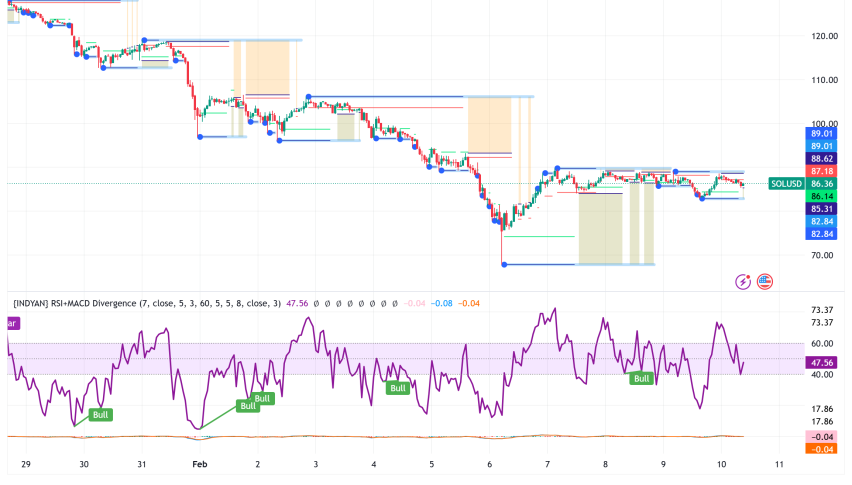Screen dimensions: 852x485
Task: Click date 10 on the time axis
Action: (721, 465)
